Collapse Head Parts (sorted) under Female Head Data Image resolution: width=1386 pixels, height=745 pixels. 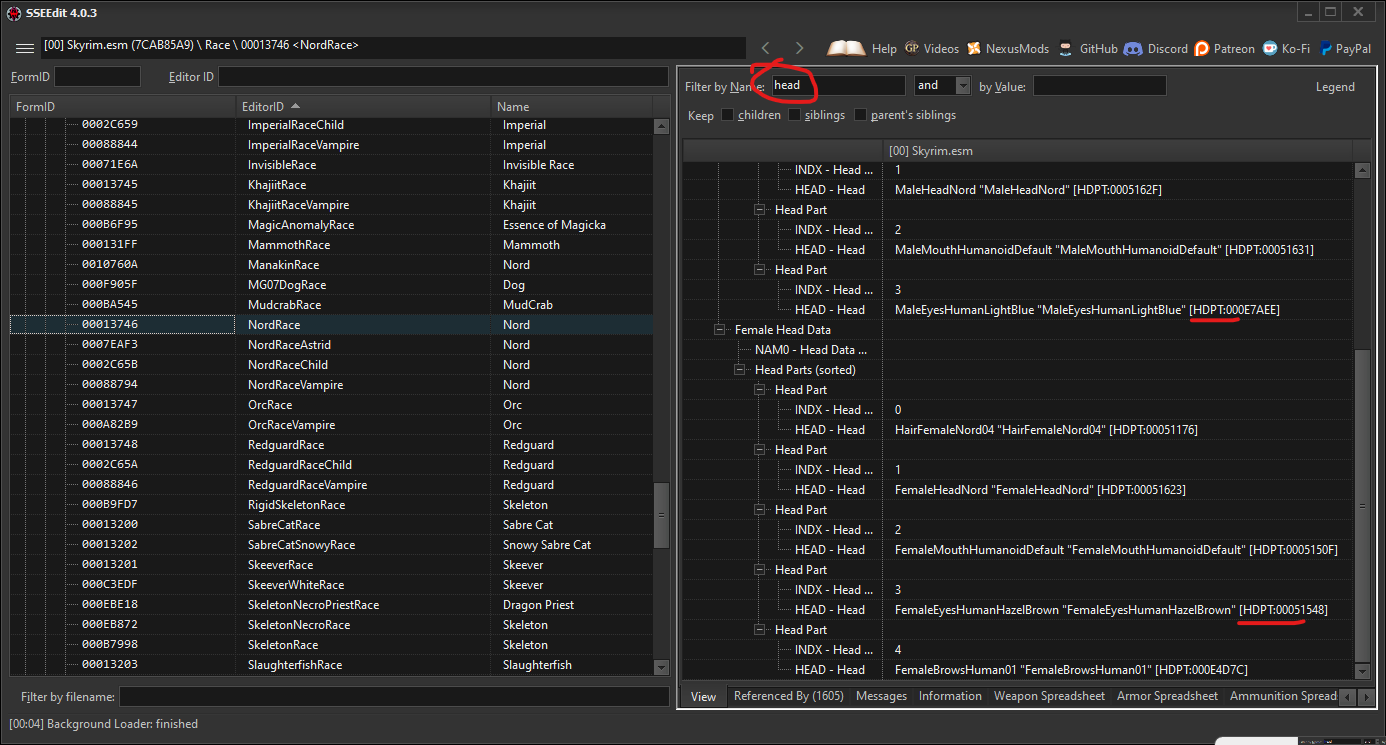coord(740,369)
